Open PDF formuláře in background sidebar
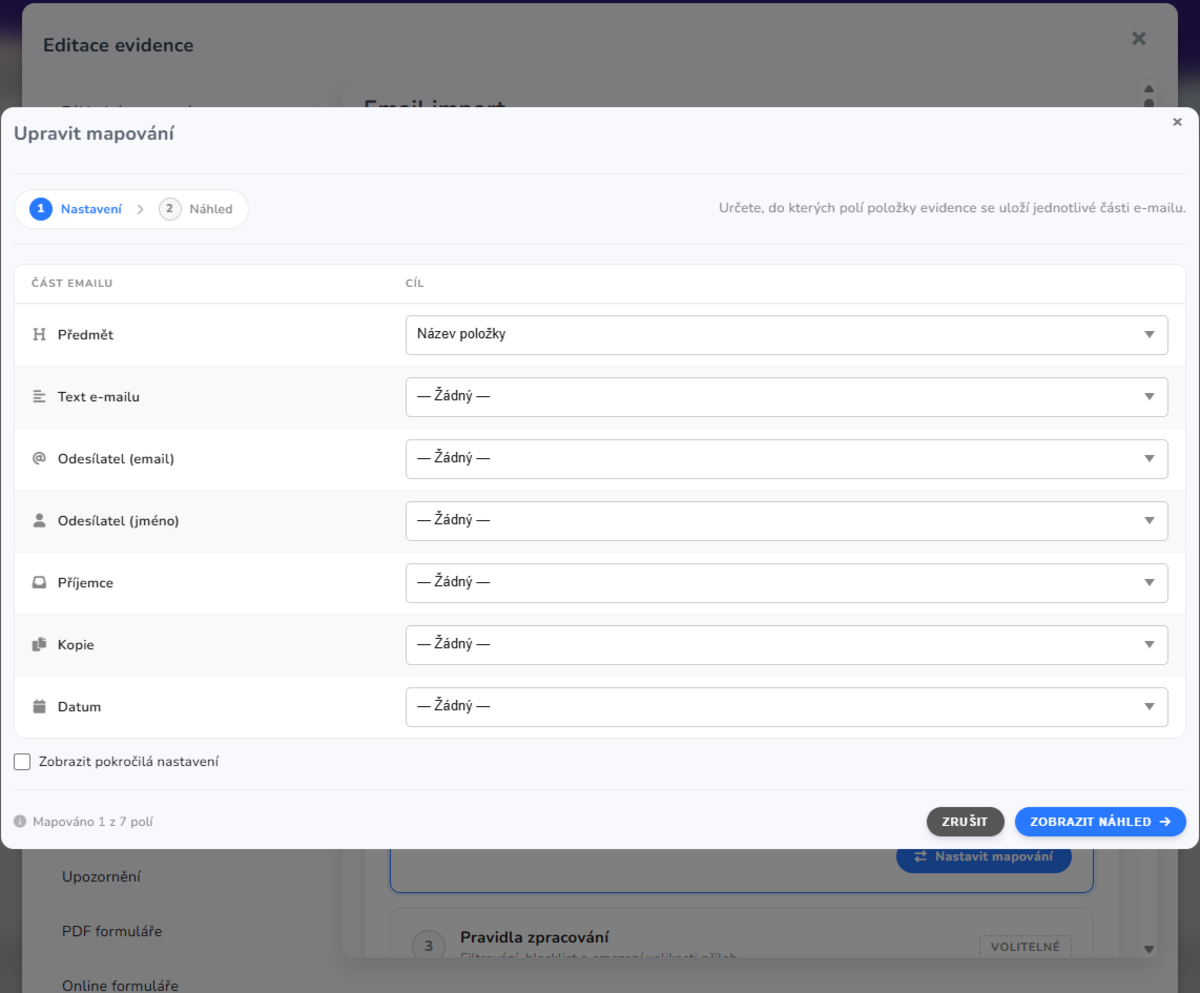 tap(112, 932)
